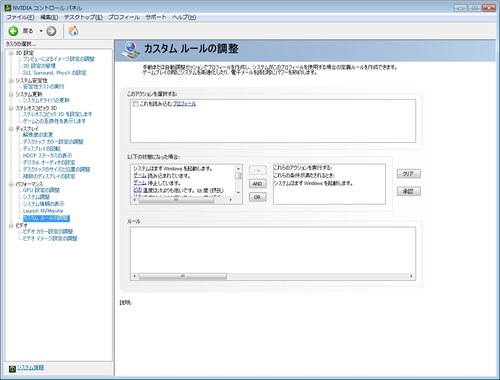
Task: Open the 編集(E) menu
Action: 49,17
